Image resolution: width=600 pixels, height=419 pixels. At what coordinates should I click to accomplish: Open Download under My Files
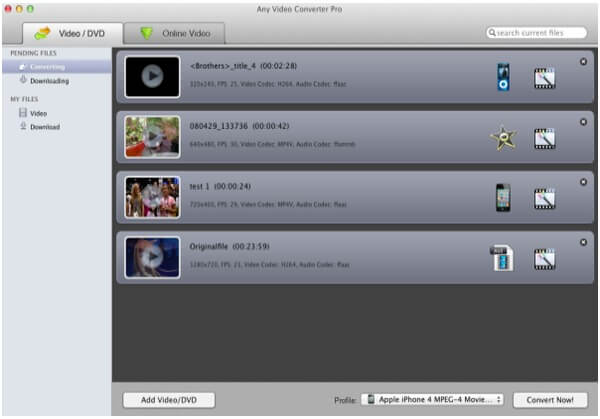(45, 127)
